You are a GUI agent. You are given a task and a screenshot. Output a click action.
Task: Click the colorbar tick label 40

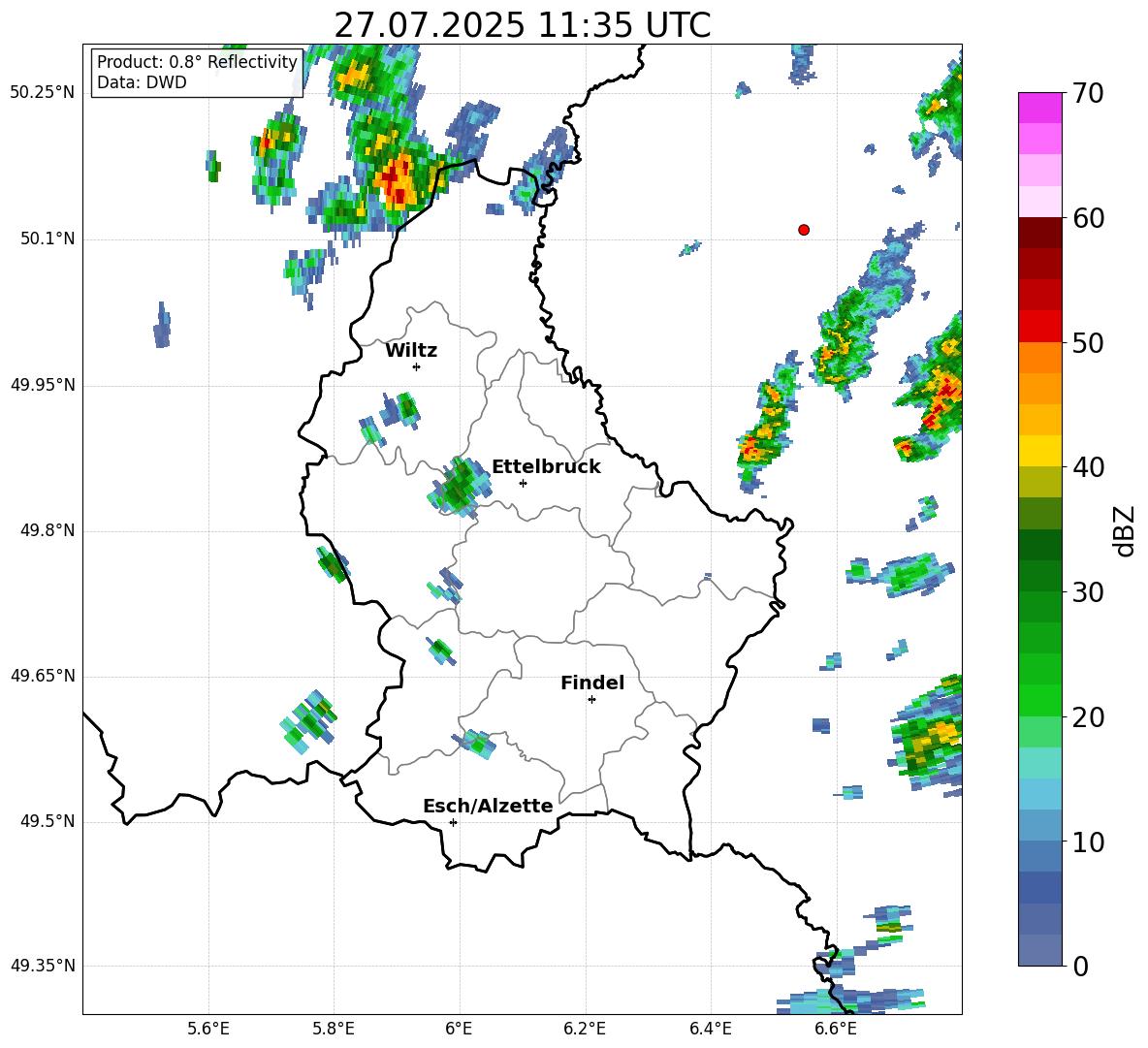tap(1088, 467)
